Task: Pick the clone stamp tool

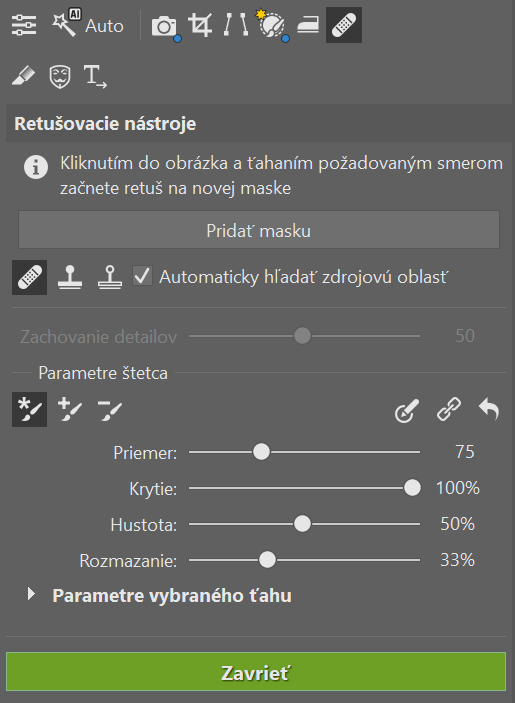Action: pos(70,277)
